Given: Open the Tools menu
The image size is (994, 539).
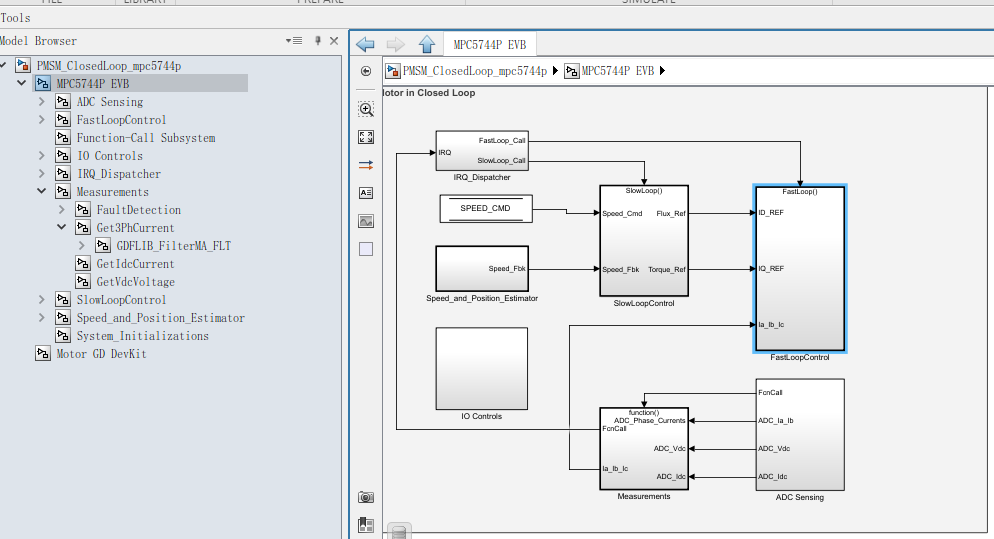Looking at the screenshot, I should click(15, 18).
